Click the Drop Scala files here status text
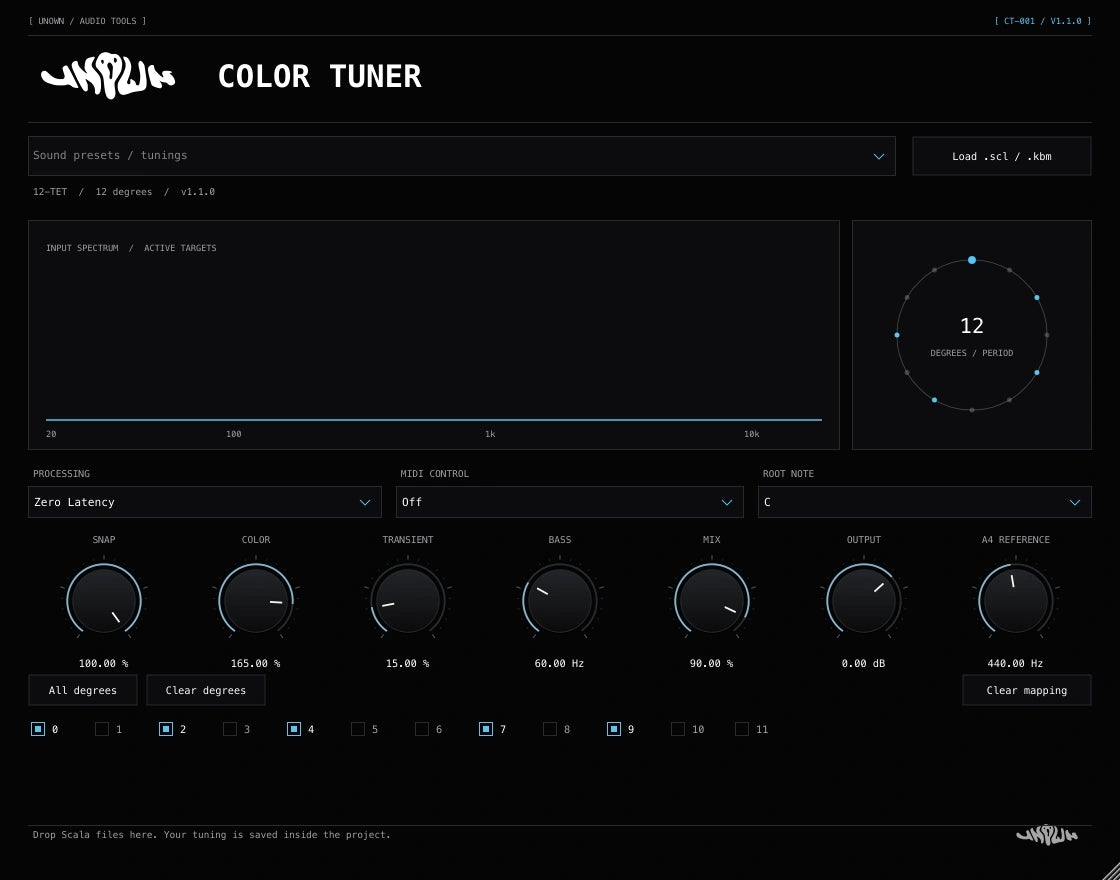Image resolution: width=1120 pixels, height=880 pixels. (x=211, y=834)
